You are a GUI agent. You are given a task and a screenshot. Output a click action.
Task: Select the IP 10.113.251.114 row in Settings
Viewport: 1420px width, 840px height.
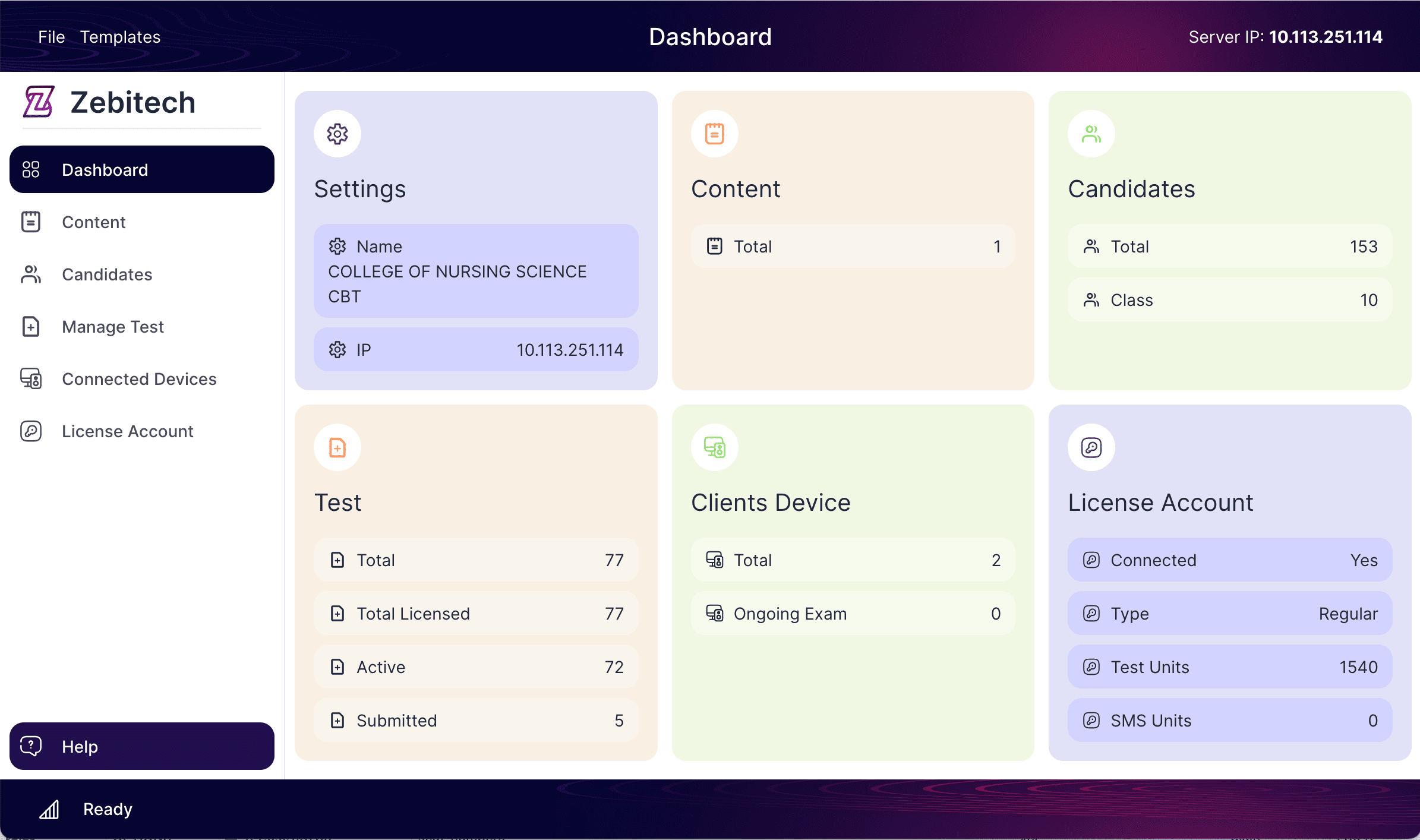click(476, 349)
